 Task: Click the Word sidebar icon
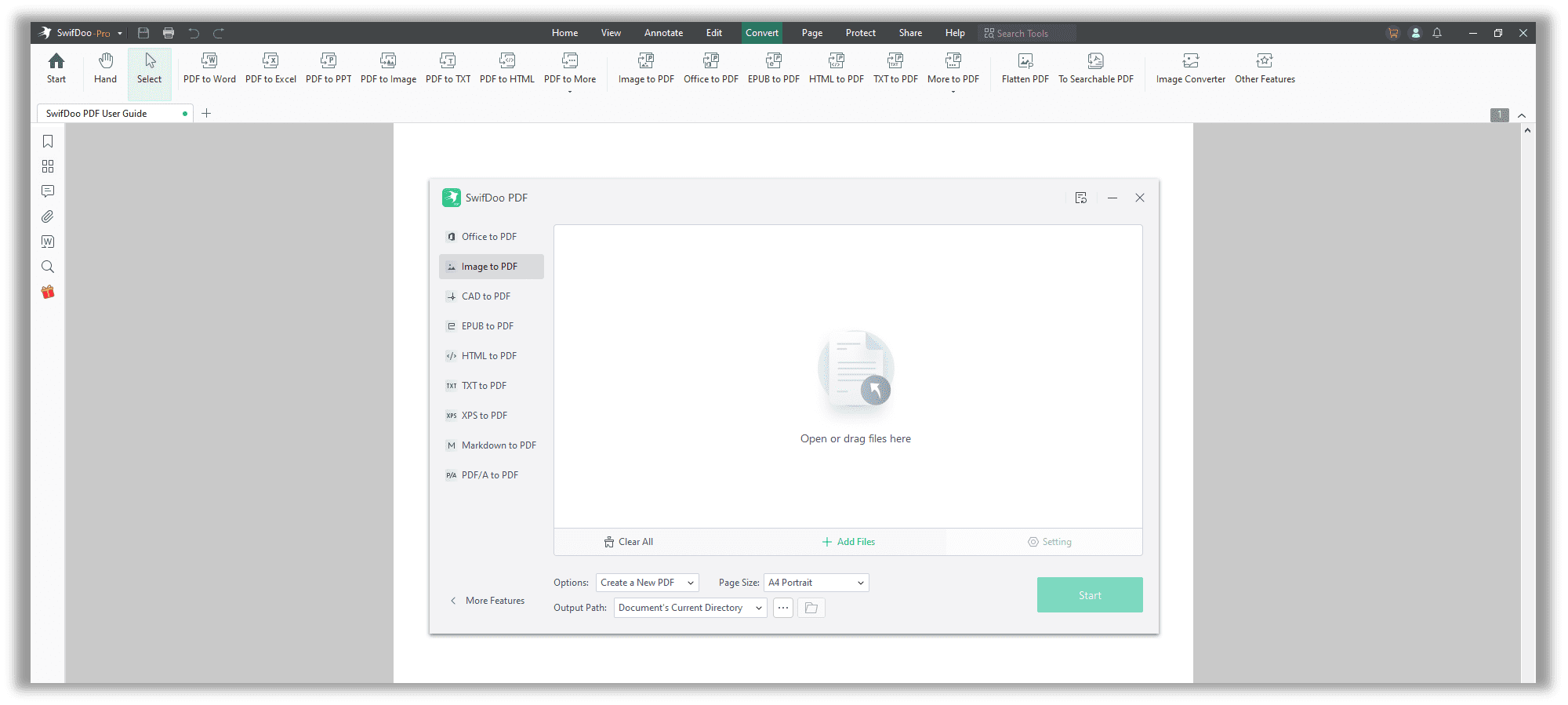point(48,242)
